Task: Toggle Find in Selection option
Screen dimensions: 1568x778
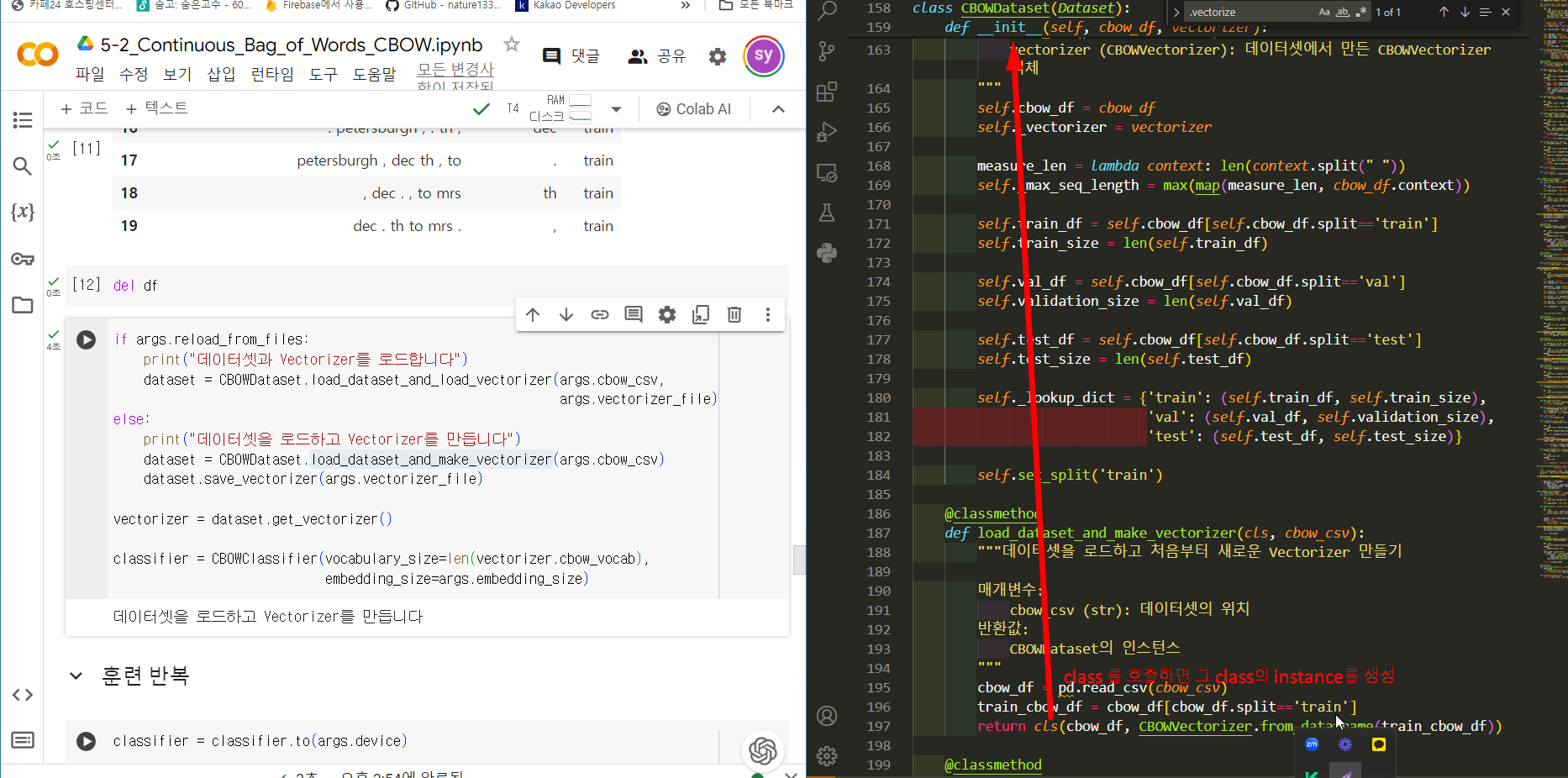Action: tap(1485, 13)
